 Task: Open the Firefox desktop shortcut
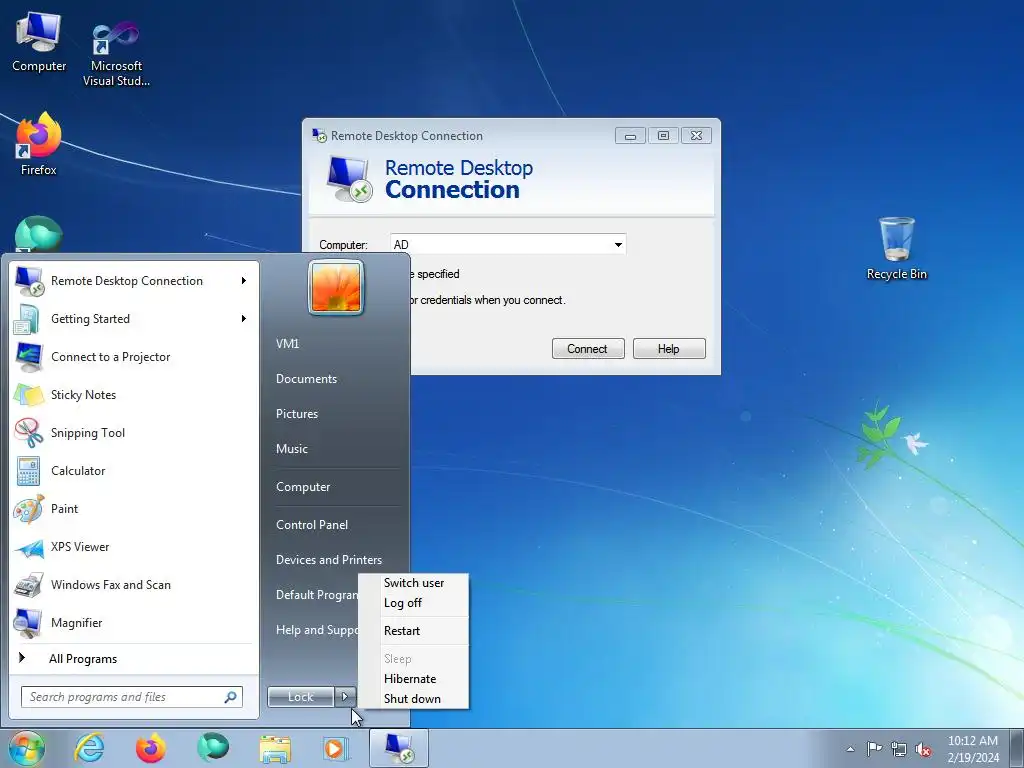coord(39,144)
